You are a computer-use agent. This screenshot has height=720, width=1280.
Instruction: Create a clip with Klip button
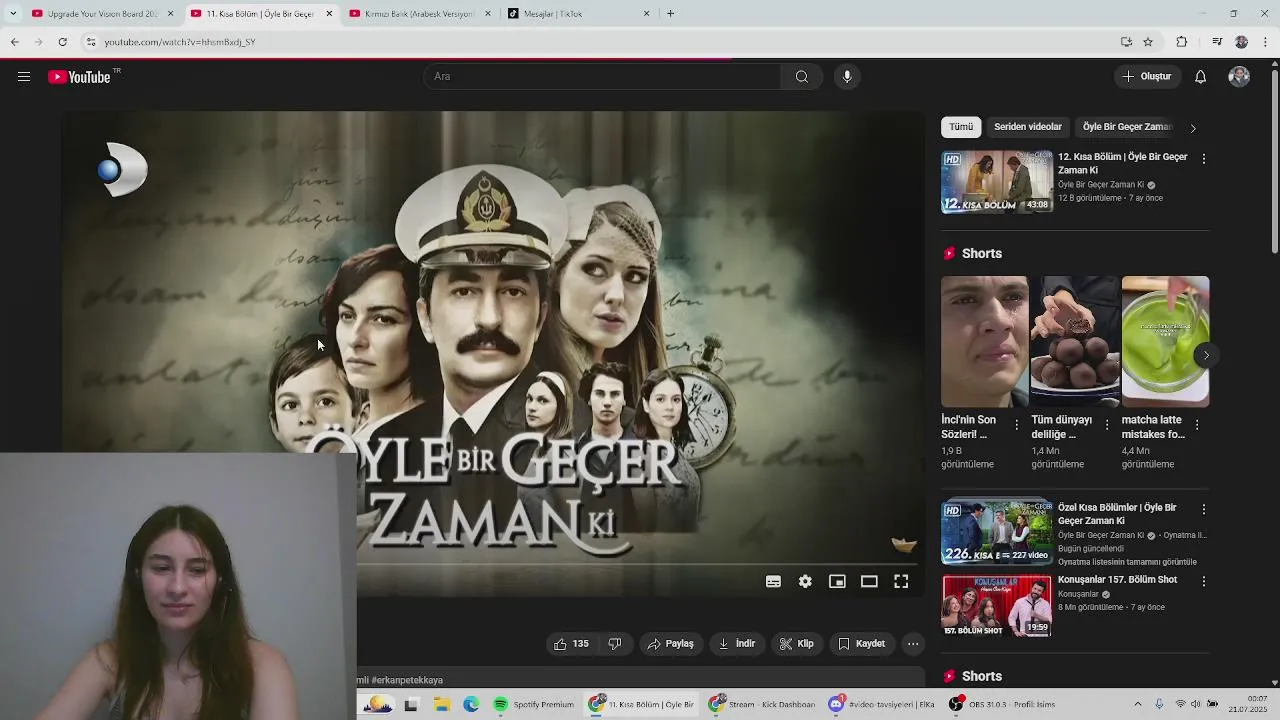tap(797, 644)
